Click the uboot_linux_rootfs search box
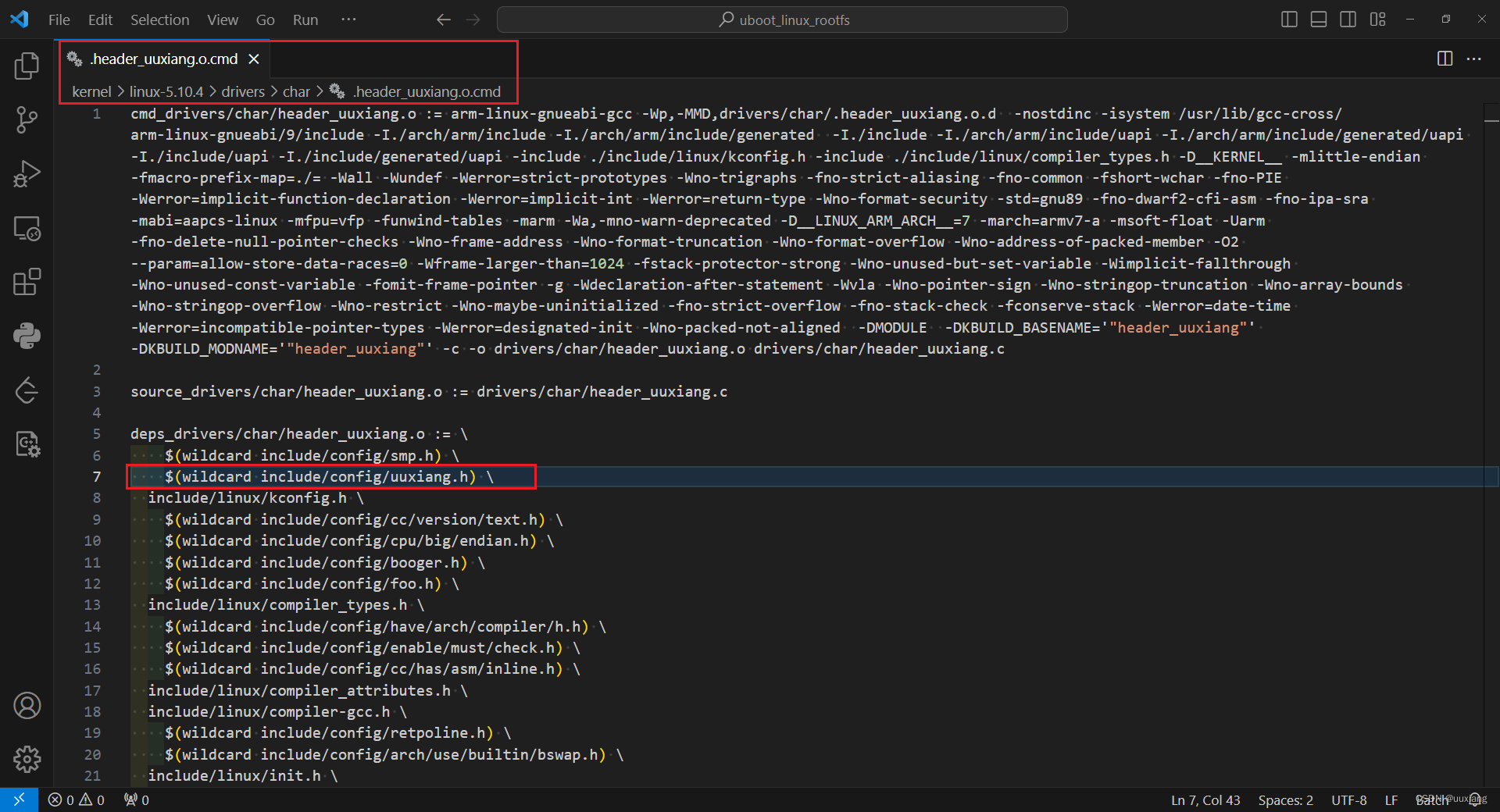1500x812 pixels. [782, 20]
